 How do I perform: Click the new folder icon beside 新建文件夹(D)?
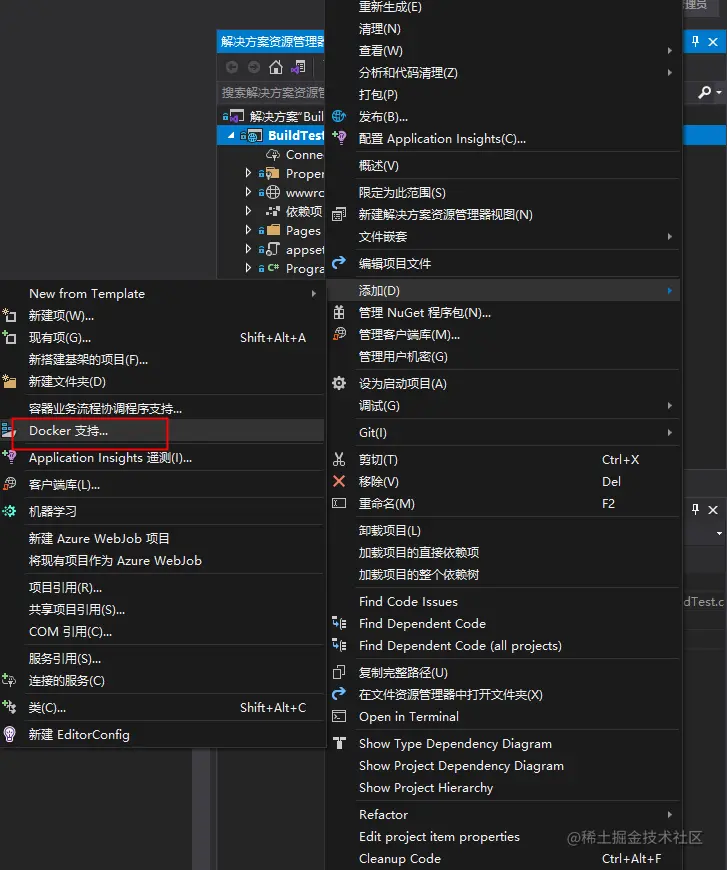click(9, 381)
